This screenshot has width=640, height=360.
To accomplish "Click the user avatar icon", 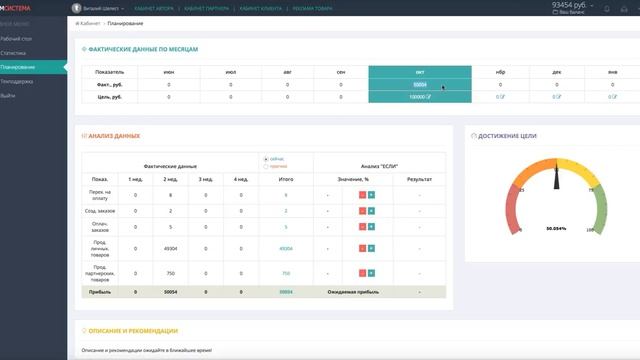I will click(76, 8).
